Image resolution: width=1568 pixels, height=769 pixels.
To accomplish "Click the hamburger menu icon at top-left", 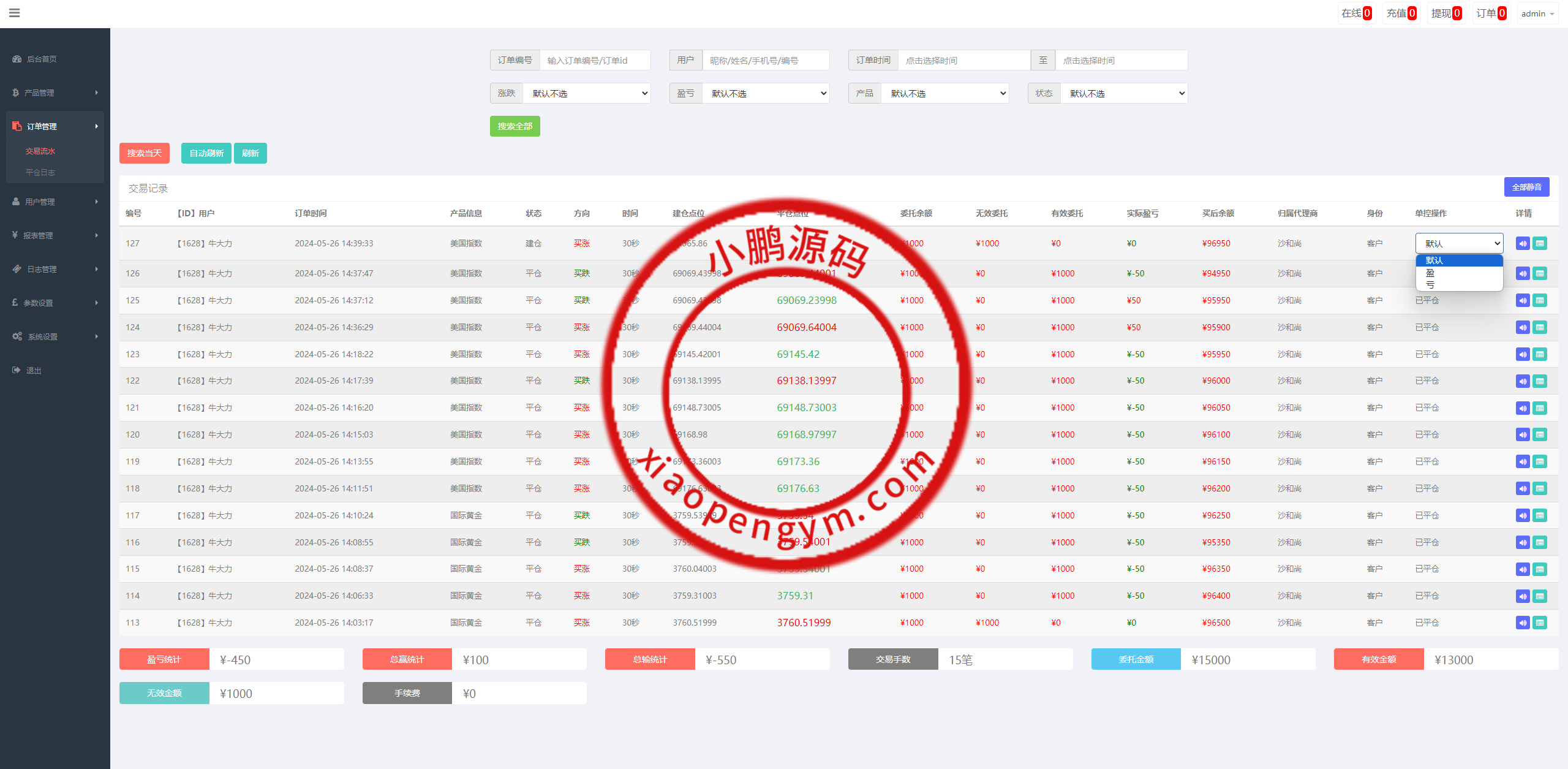I will [x=15, y=13].
